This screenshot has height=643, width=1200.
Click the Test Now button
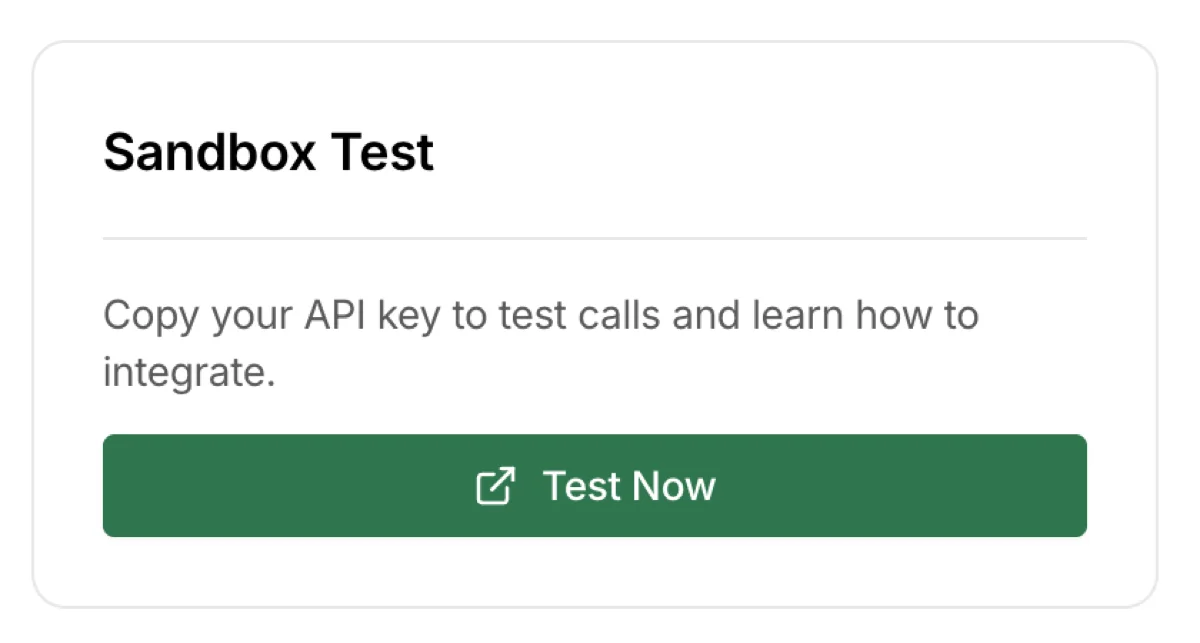[594, 486]
